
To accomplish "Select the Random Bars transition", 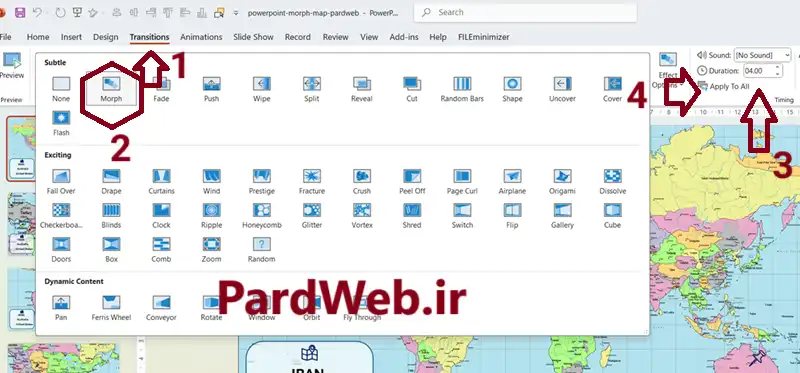I will (x=462, y=89).
